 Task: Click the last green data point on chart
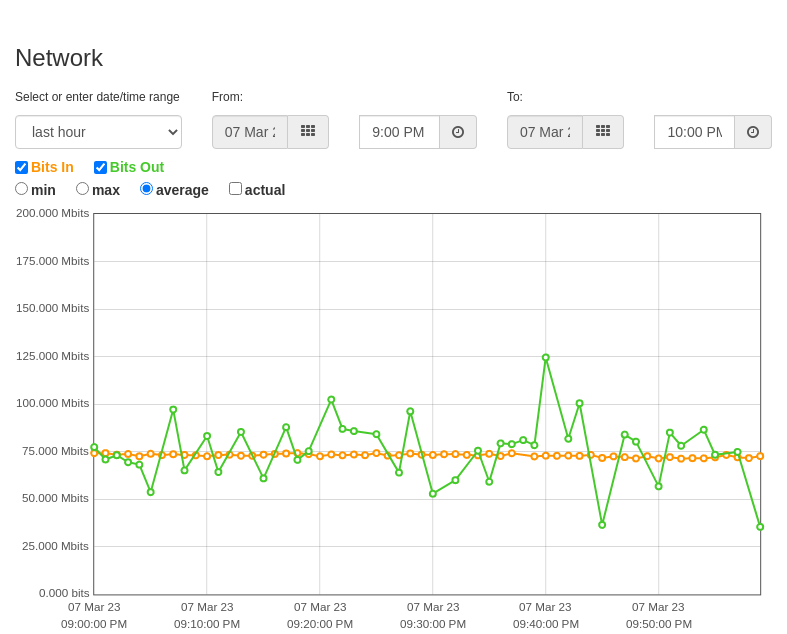point(760,527)
